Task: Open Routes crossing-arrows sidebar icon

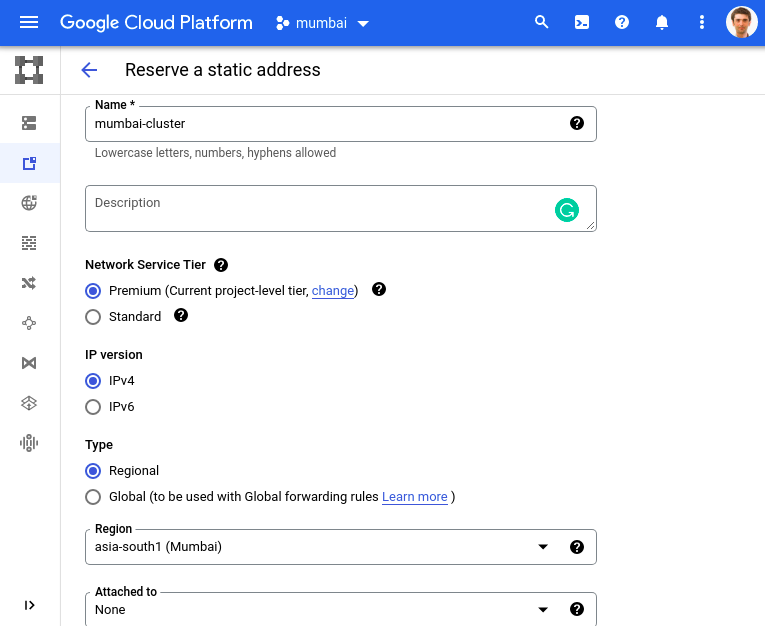Action: pos(29,283)
